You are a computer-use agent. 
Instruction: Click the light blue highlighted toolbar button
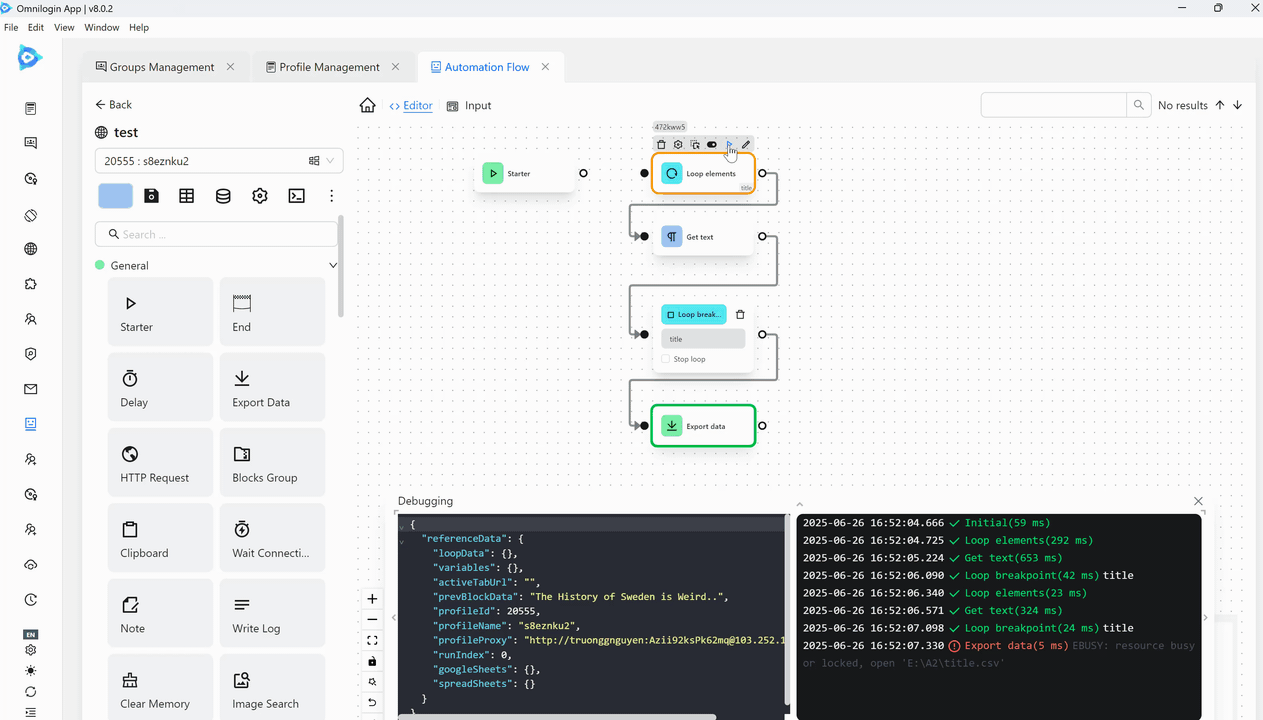point(115,196)
